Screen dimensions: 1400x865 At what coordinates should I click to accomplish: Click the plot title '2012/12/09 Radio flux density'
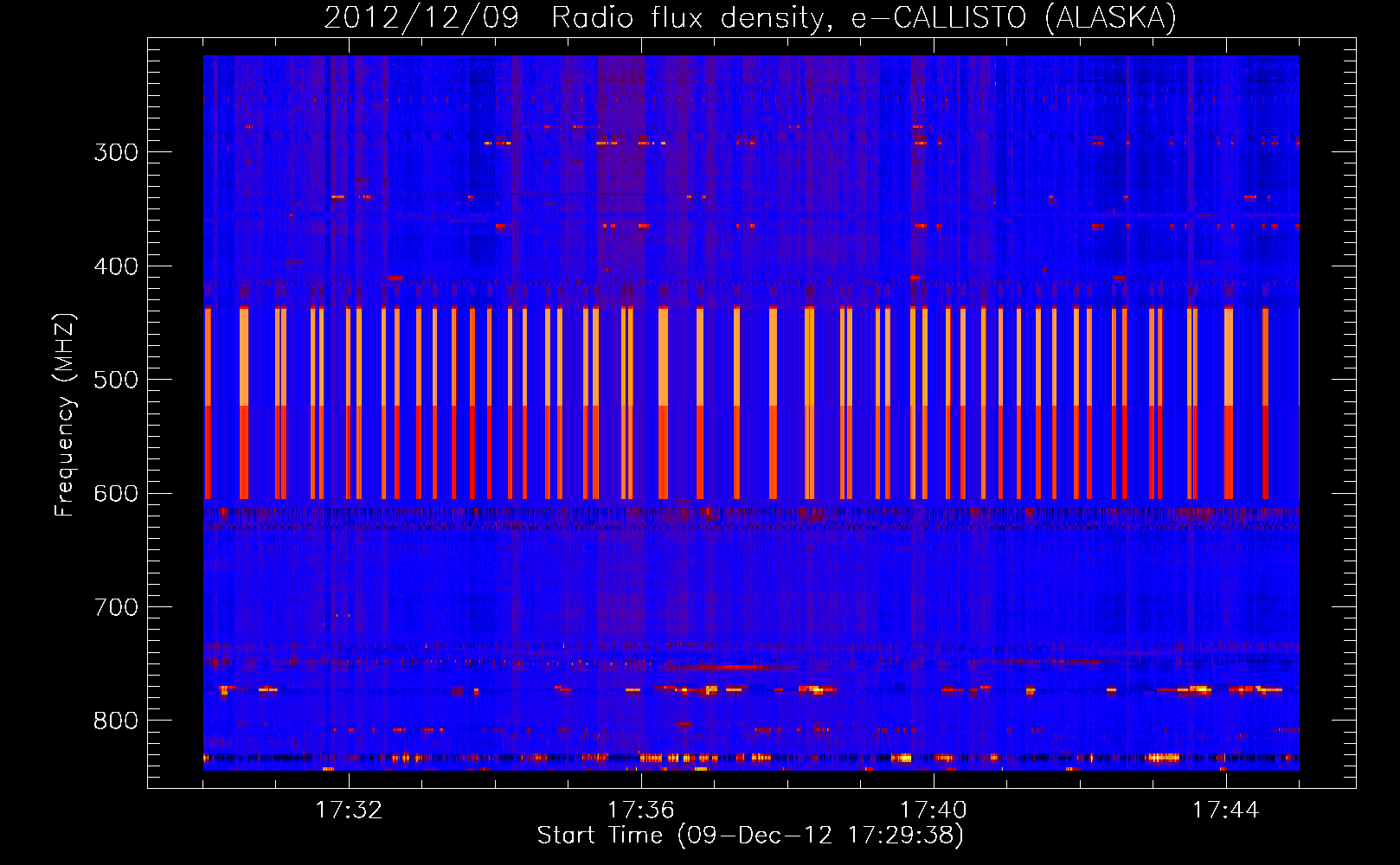578,18
